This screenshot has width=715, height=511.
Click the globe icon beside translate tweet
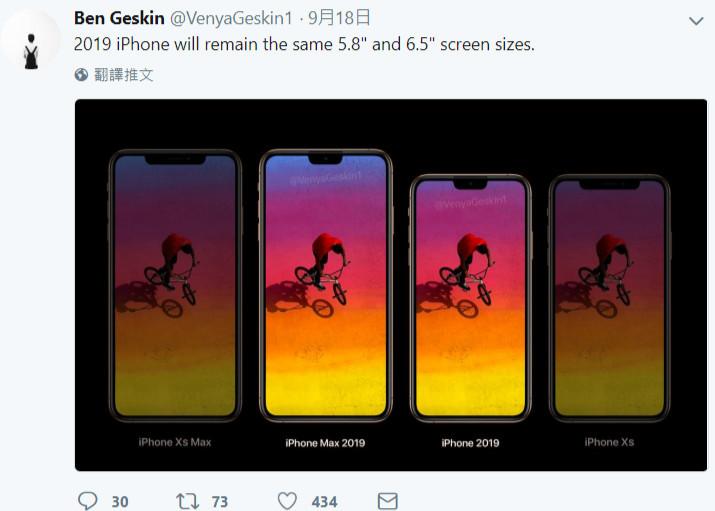pos(81,74)
